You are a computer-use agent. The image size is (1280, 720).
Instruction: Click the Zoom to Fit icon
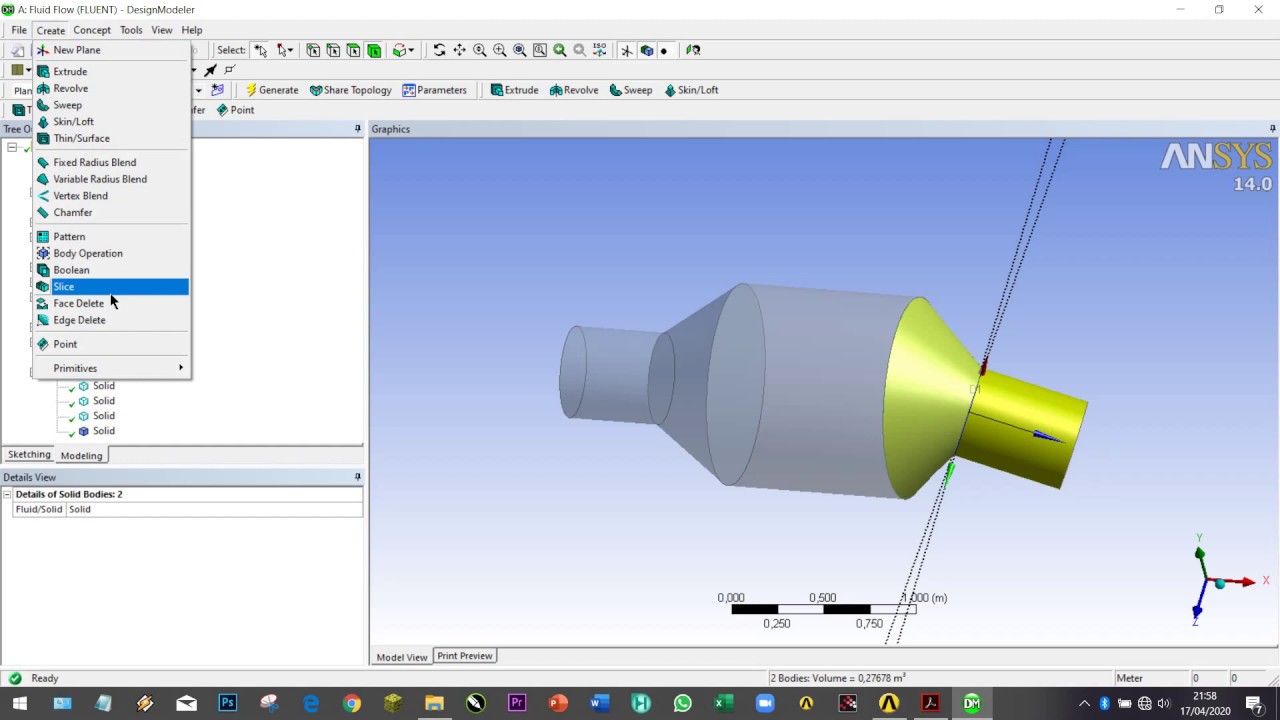pyautogui.click(x=520, y=50)
